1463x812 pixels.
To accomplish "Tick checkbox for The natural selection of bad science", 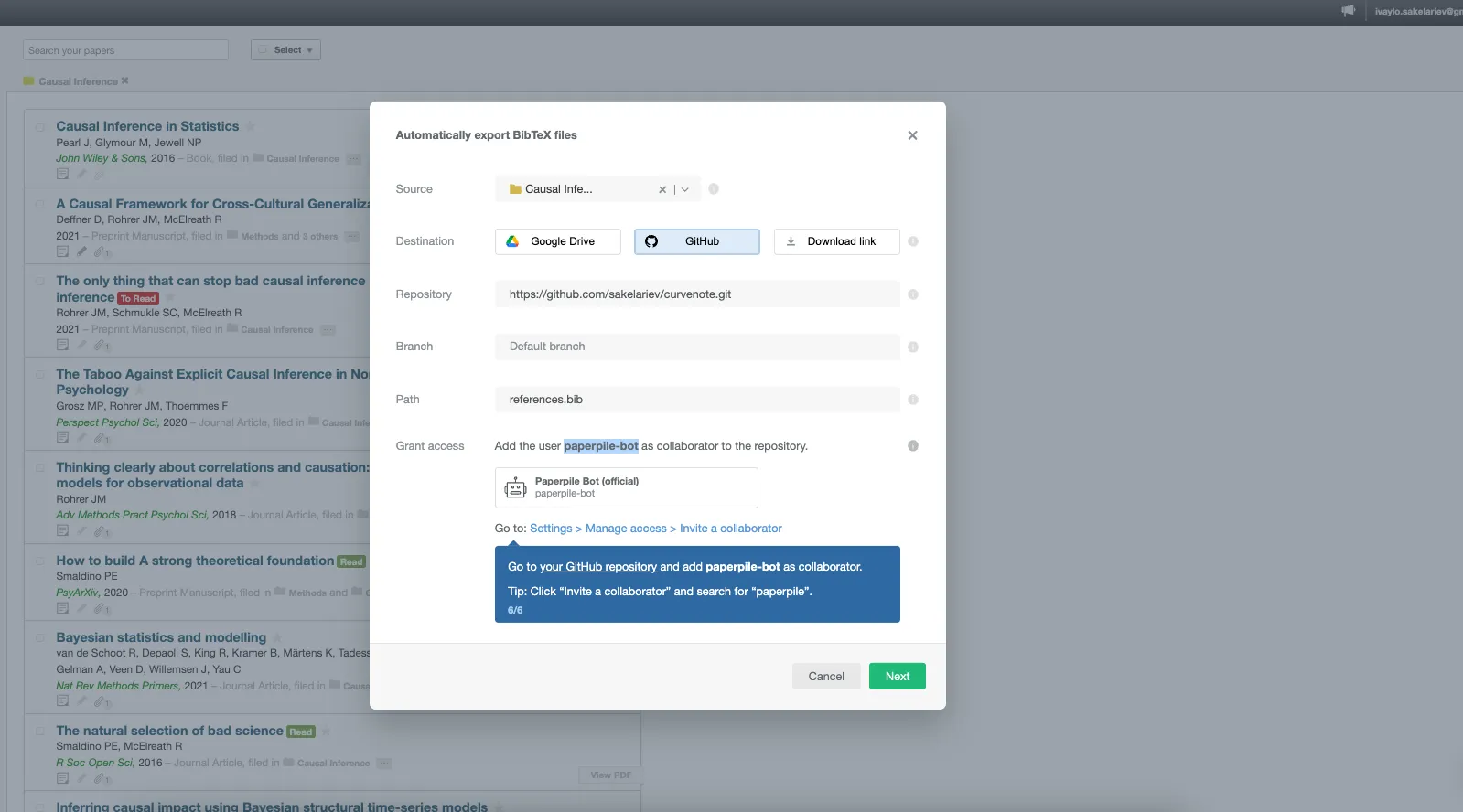I will [40, 732].
